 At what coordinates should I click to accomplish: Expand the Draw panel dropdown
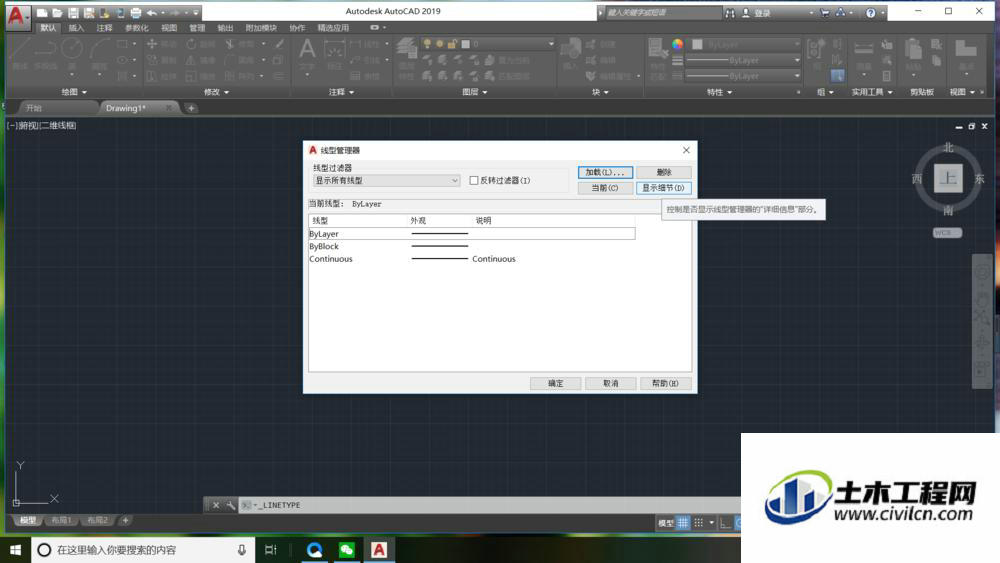pyautogui.click(x=74, y=92)
